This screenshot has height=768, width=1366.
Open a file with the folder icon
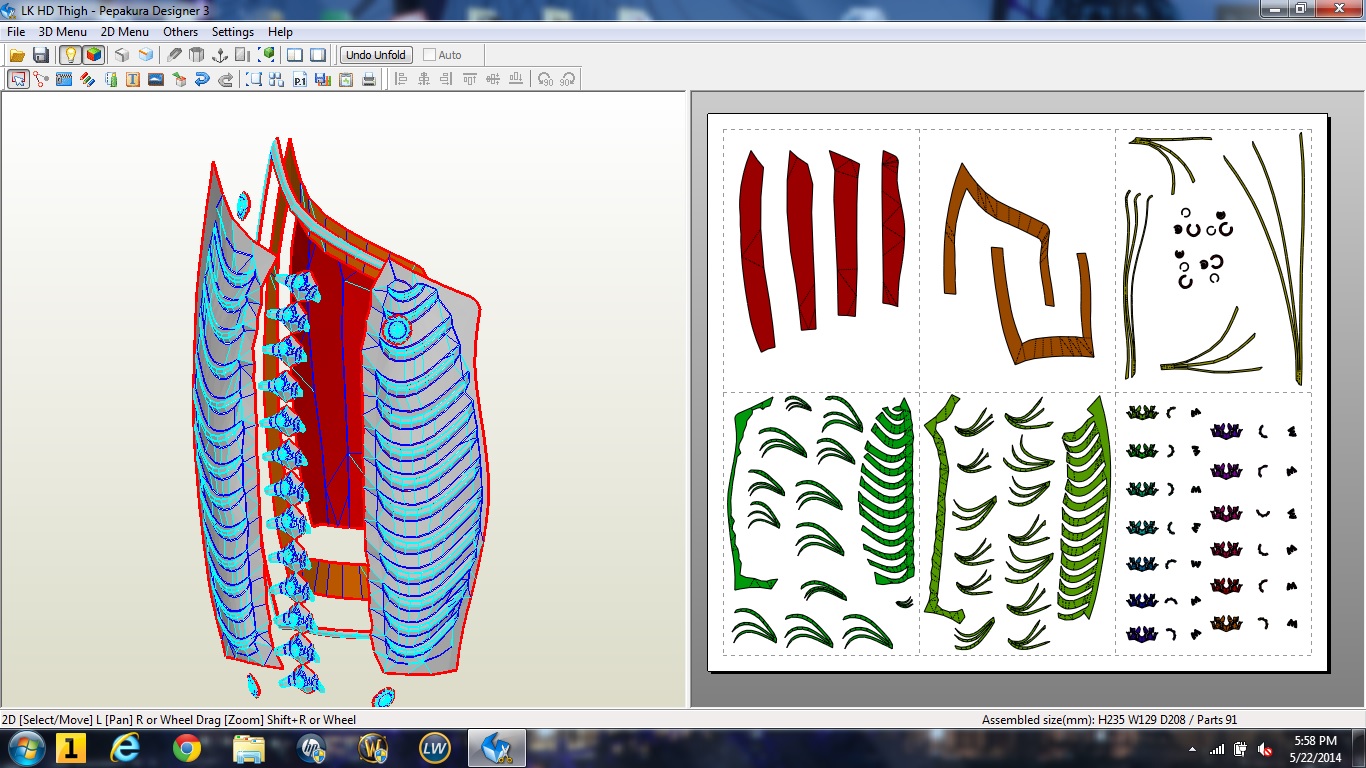coord(17,55)
